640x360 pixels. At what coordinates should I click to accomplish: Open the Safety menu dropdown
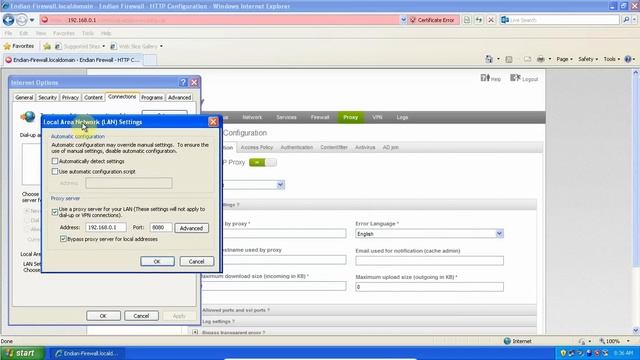588,59
